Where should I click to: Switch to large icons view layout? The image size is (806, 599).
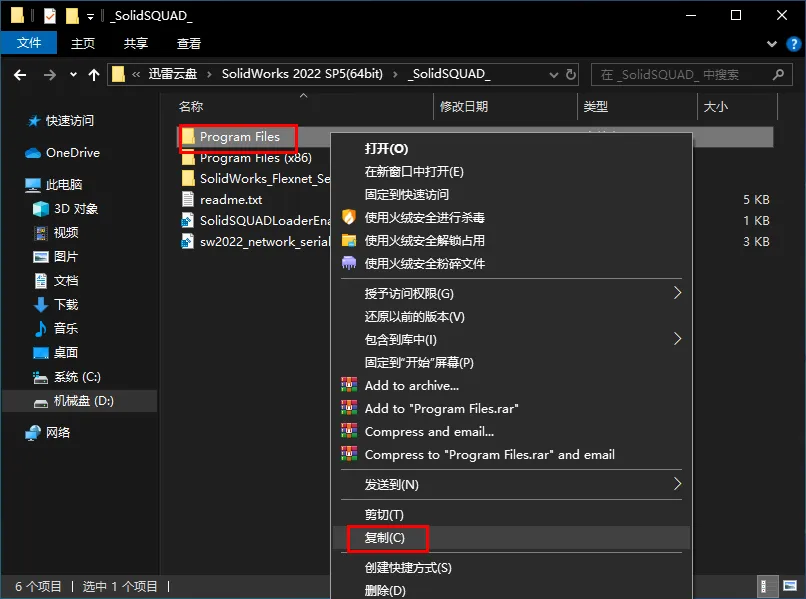(x=790, y=586)
